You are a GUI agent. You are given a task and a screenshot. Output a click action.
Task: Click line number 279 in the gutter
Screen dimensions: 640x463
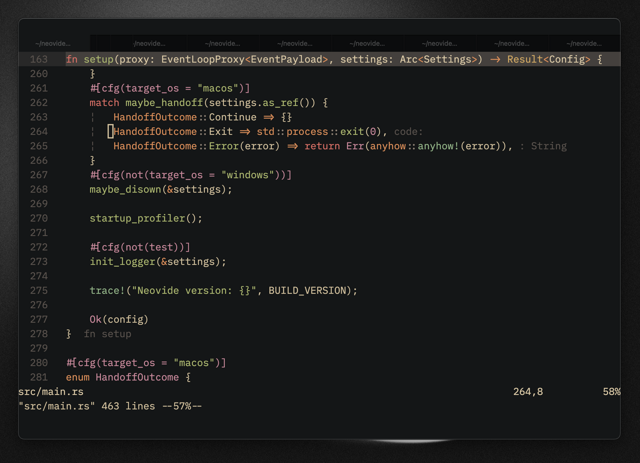(x=39, y=348)
